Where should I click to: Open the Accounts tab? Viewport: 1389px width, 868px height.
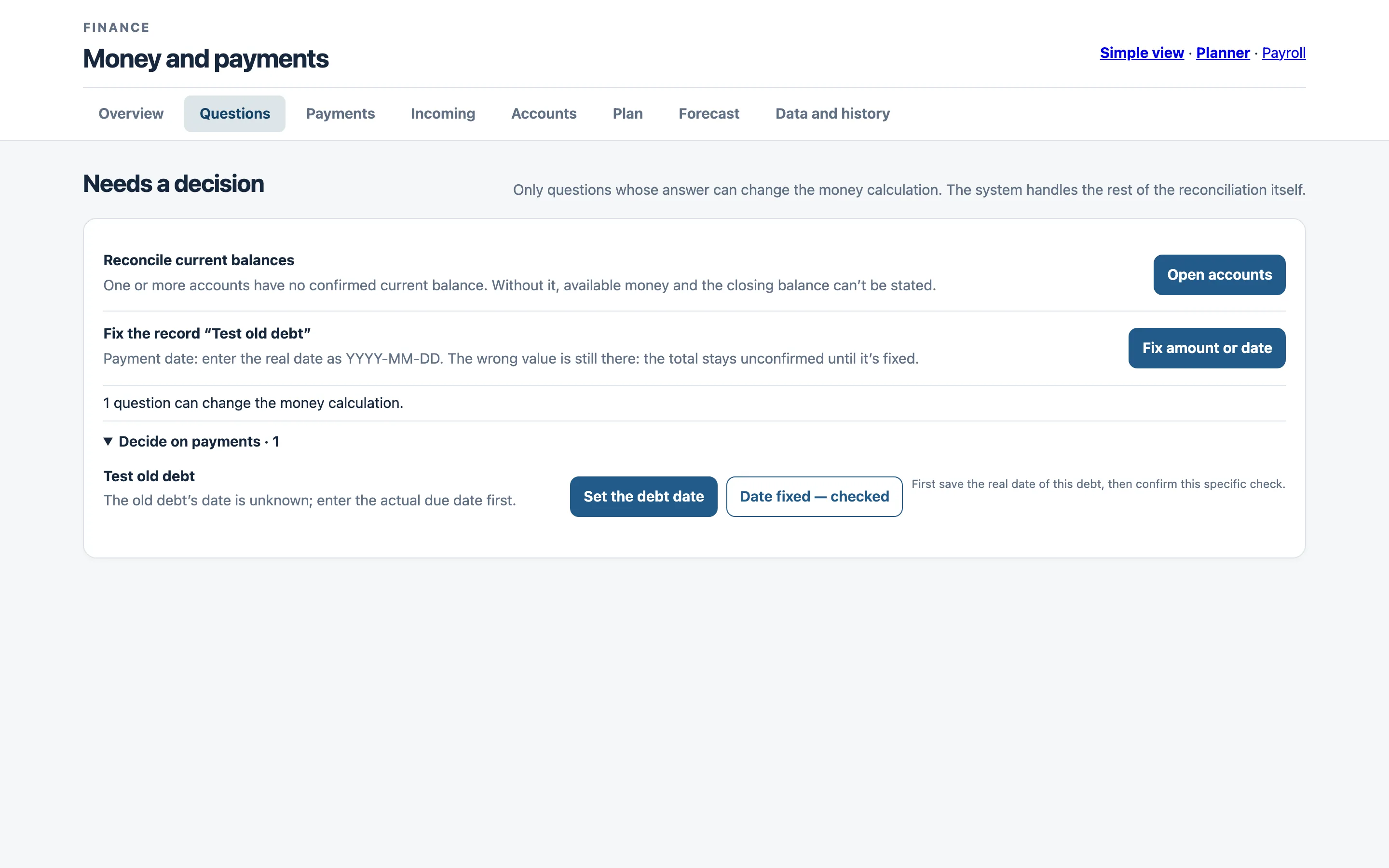[544, 114]
